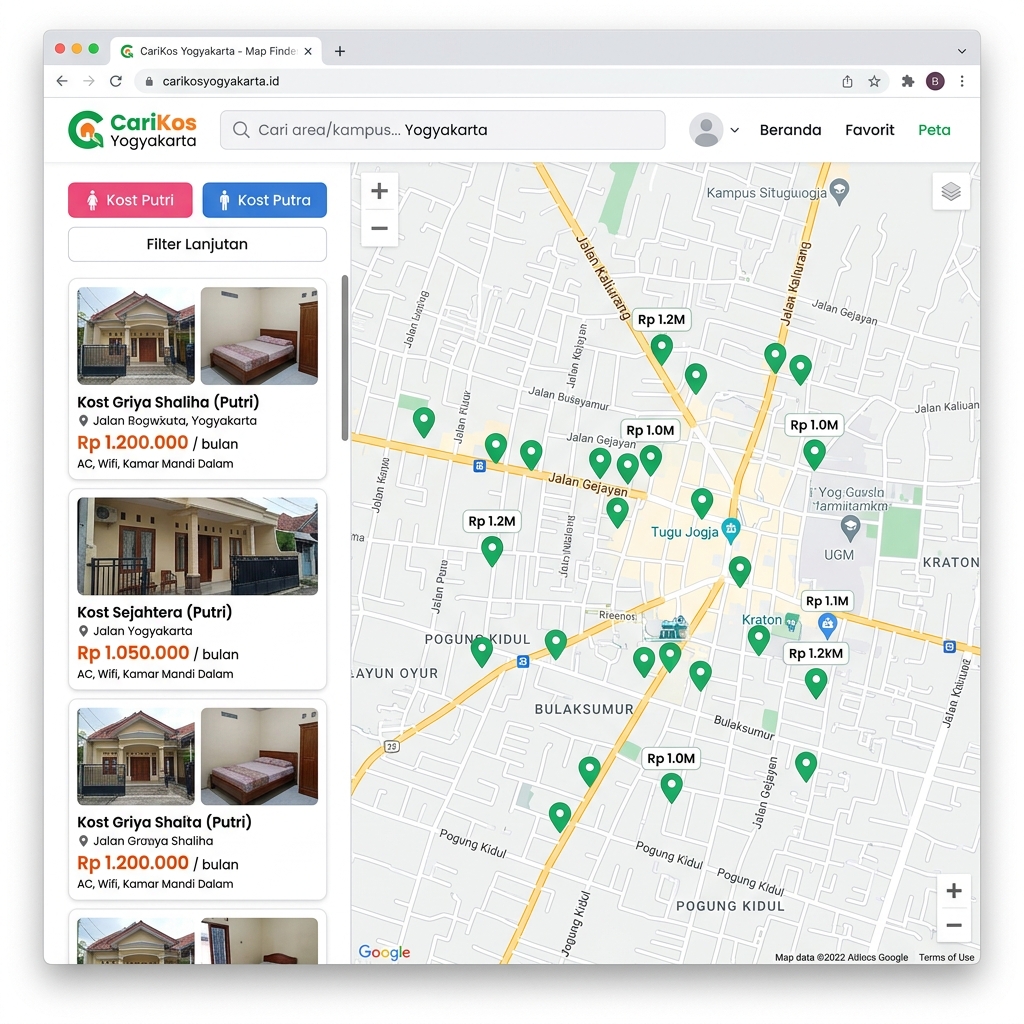Screen dimensions: 1024x1024
Task: Open the map layers switcher icon
Action: click(x=951, y=191)
